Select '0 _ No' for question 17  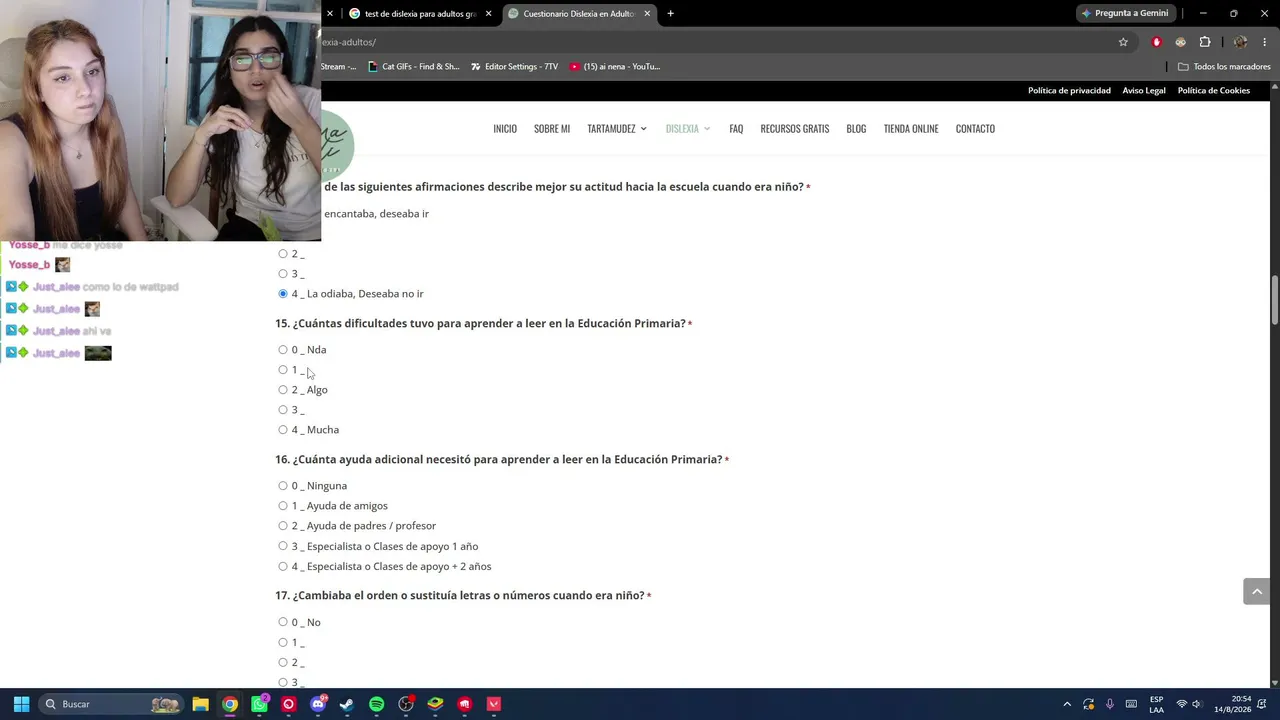(x=283, y=622)
